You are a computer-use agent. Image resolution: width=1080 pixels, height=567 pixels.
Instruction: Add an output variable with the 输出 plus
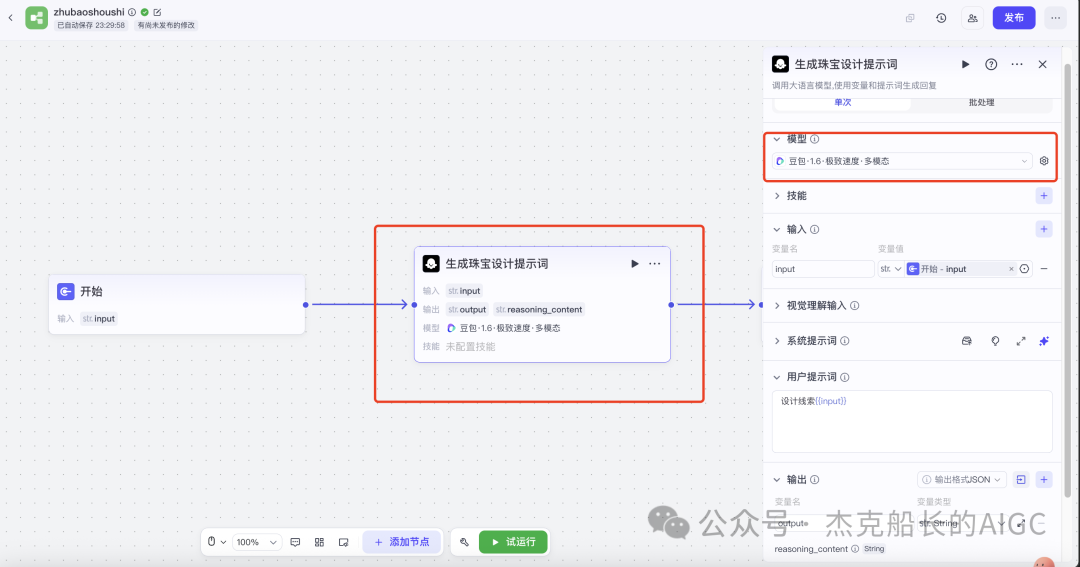point(1043,480)
